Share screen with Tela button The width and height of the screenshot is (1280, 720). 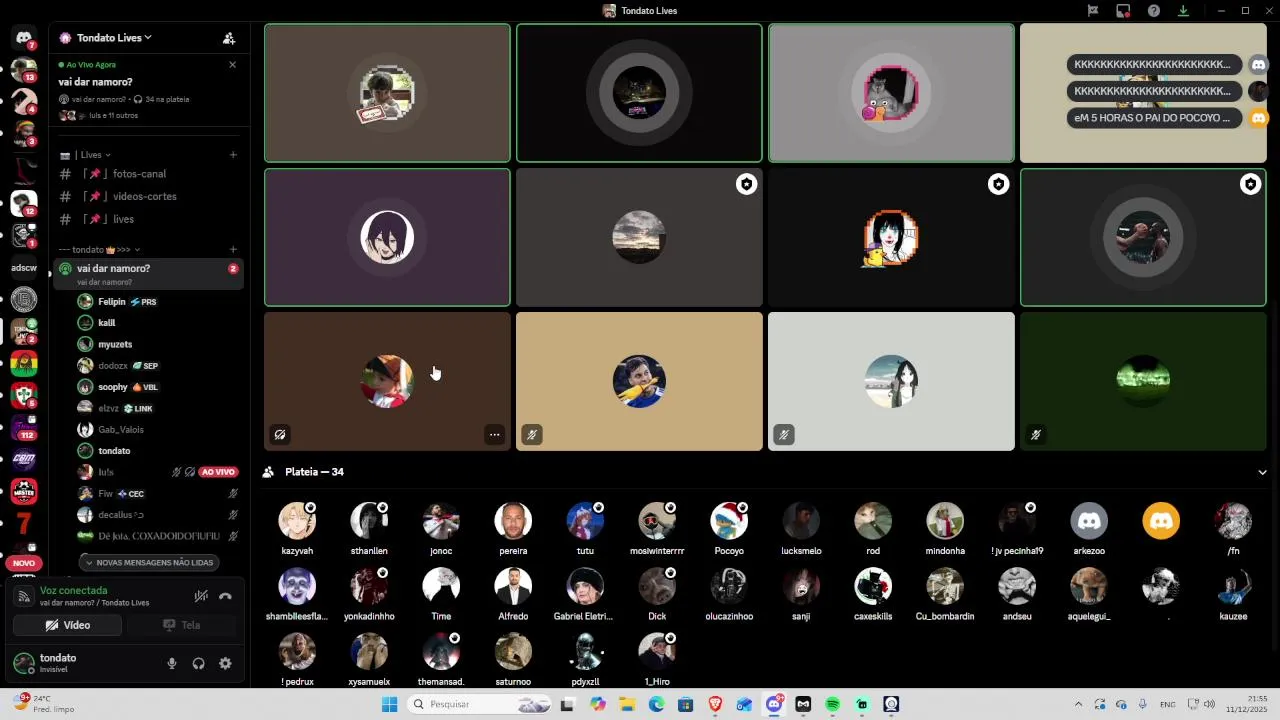coord(181,625)
